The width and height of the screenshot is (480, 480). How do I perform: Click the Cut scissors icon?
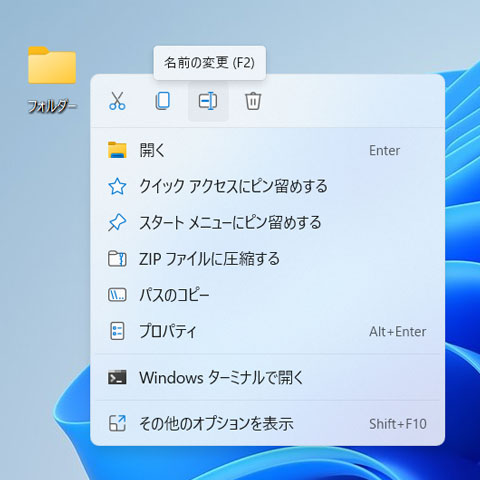tap(117, 101)
